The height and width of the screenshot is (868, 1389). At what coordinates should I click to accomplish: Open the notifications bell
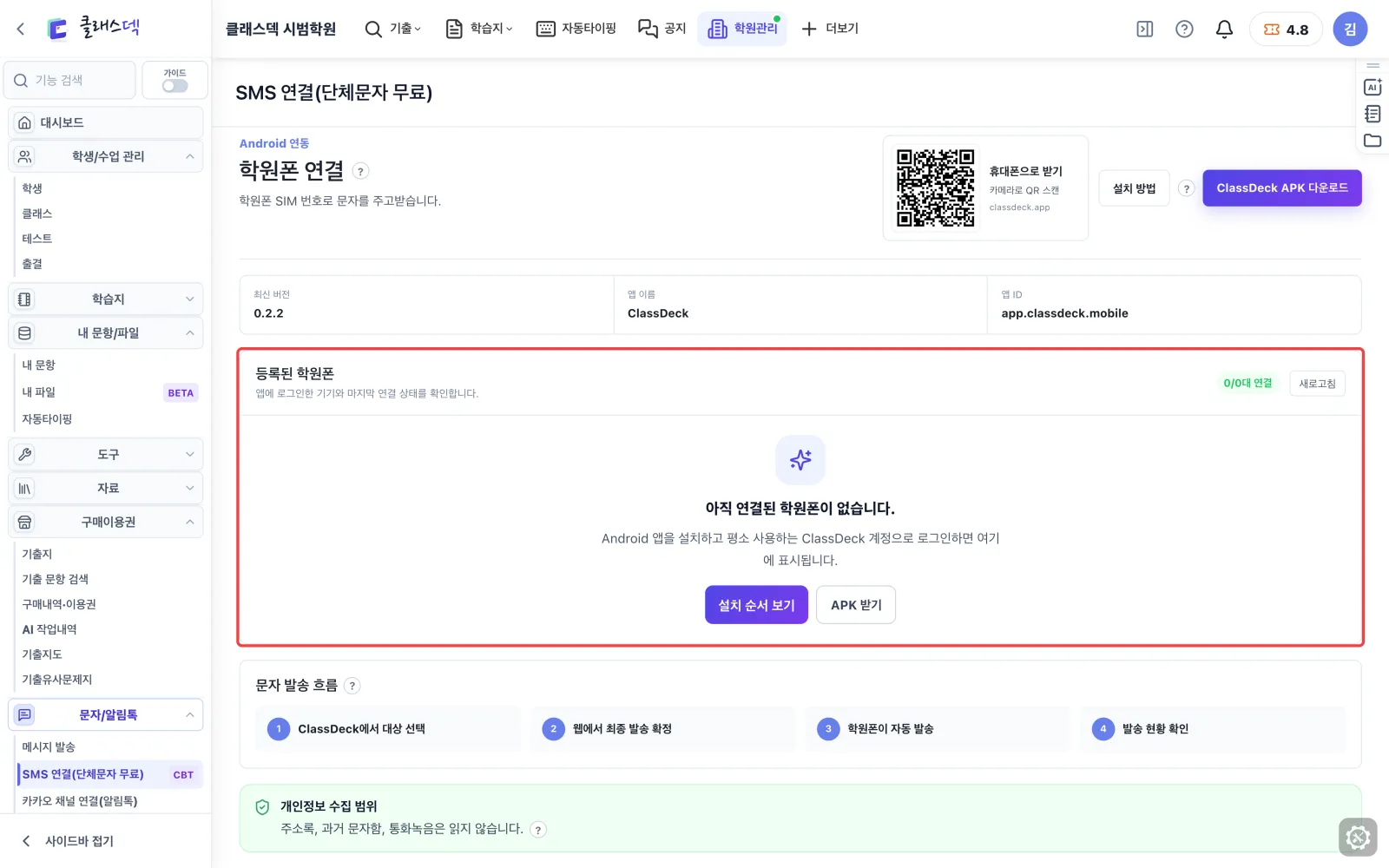click(1224, 29)
